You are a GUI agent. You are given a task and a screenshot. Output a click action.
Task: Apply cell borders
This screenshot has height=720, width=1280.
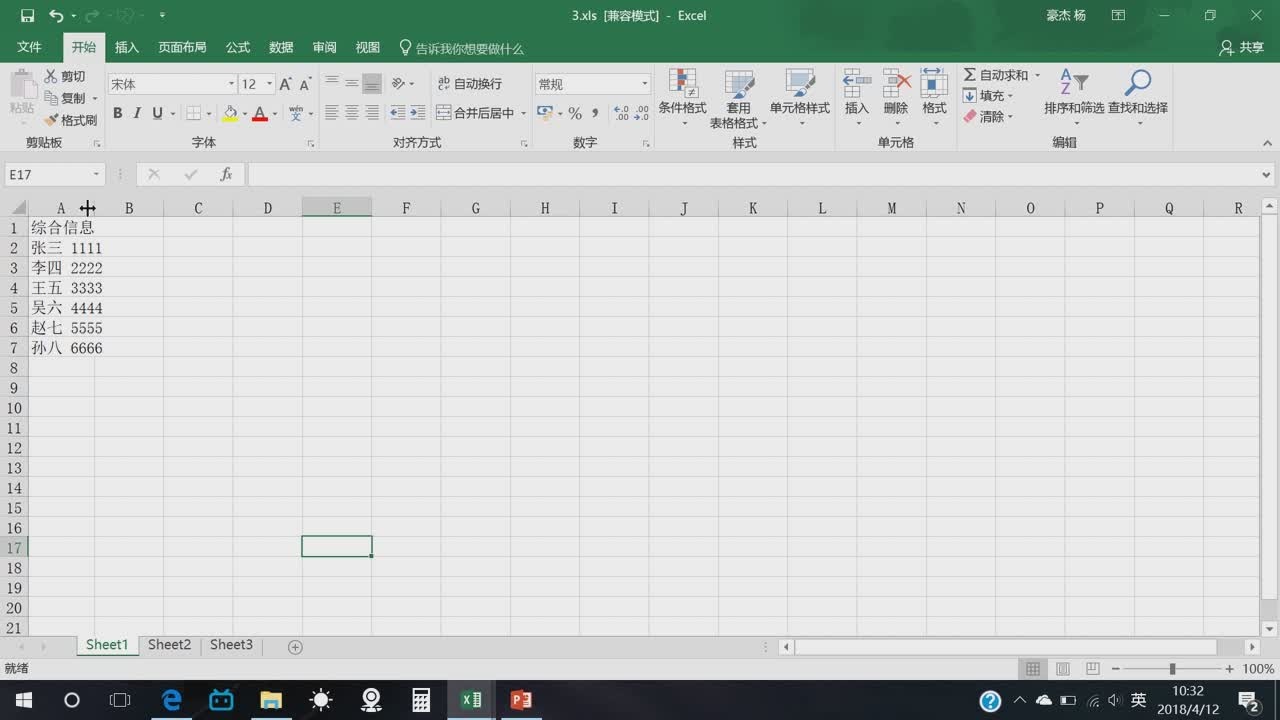(194, 113)
